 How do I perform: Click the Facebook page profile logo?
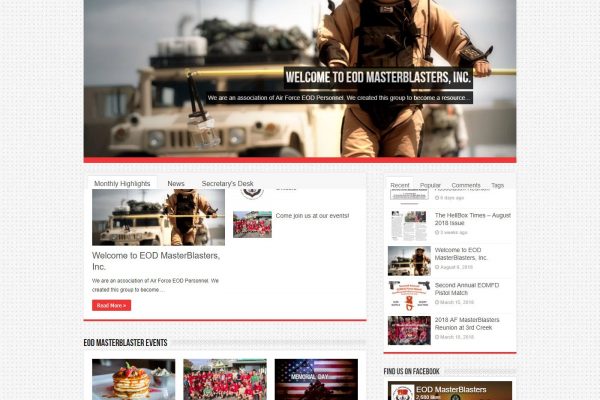tap(402, 393)
